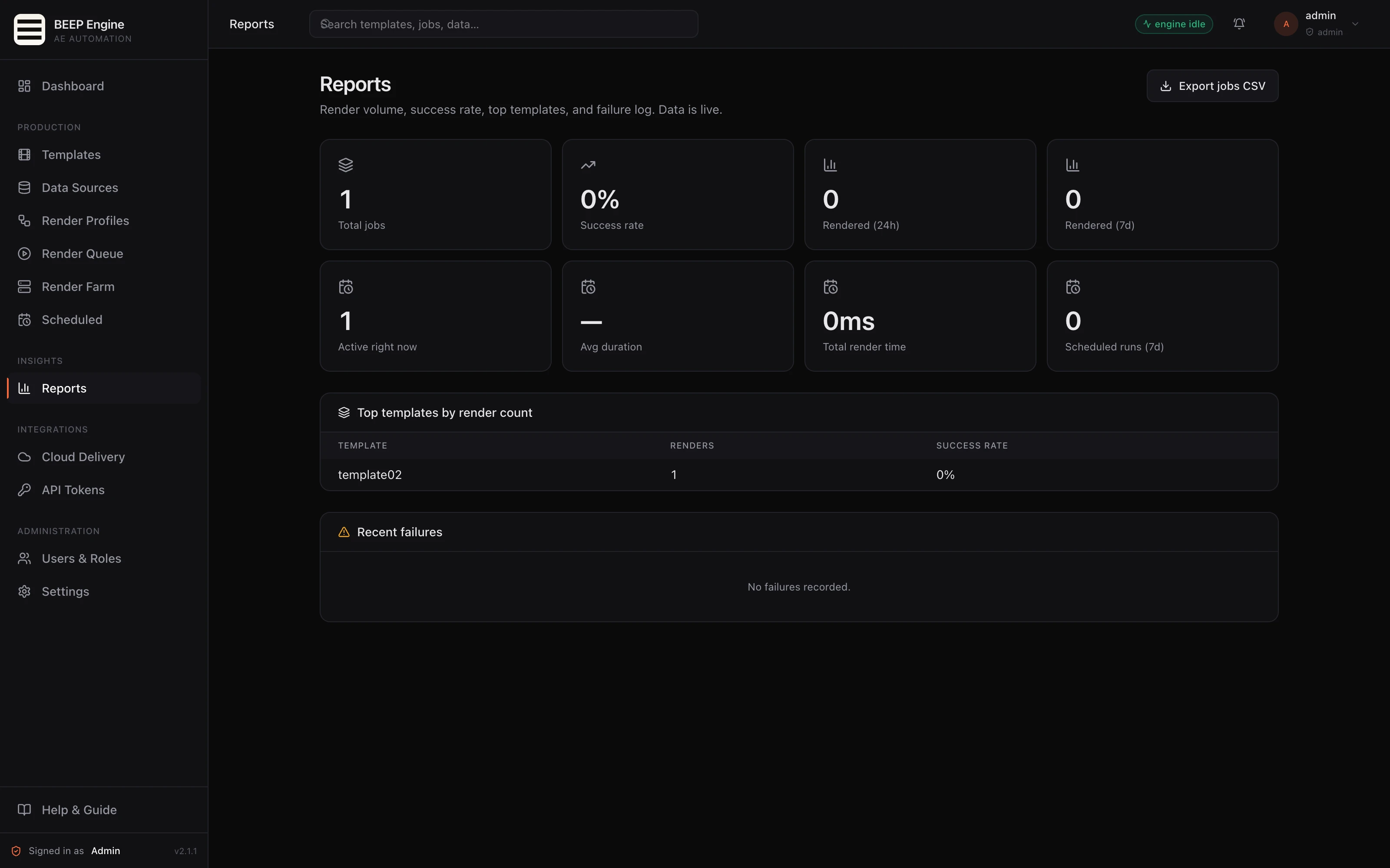The height and width of the screenshot is (868, 1390).
Task: Click the BEEP Engine logo icon
Action: click(29, 30)
